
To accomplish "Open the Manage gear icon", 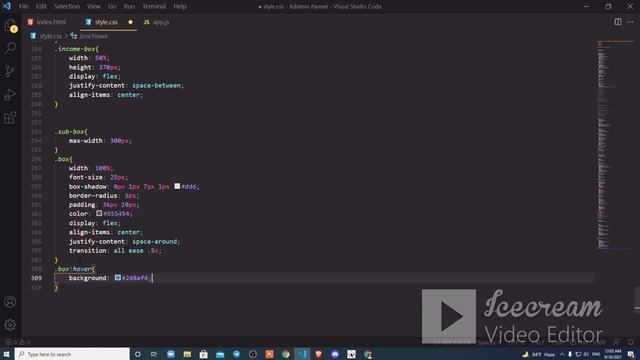I will click(10, 325).
